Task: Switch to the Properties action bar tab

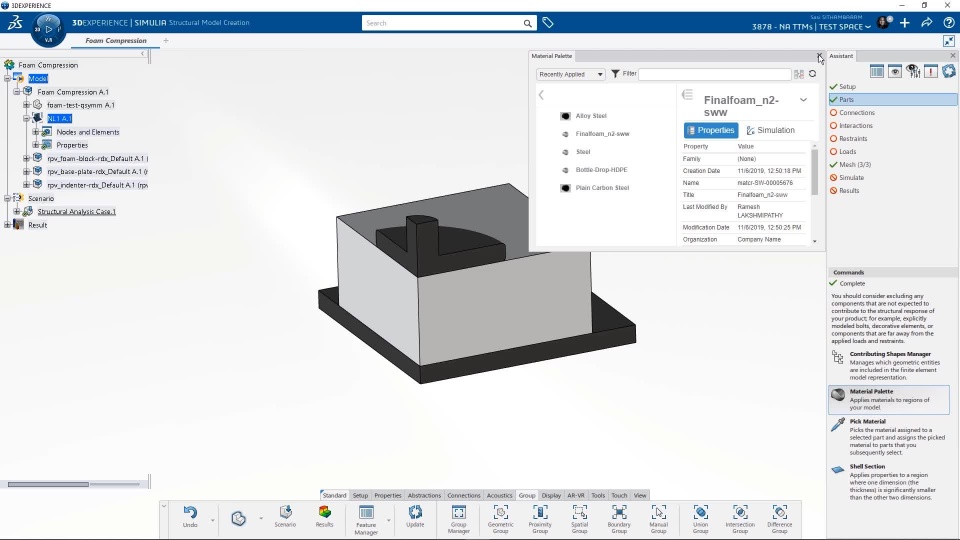Action: (388, 495)
